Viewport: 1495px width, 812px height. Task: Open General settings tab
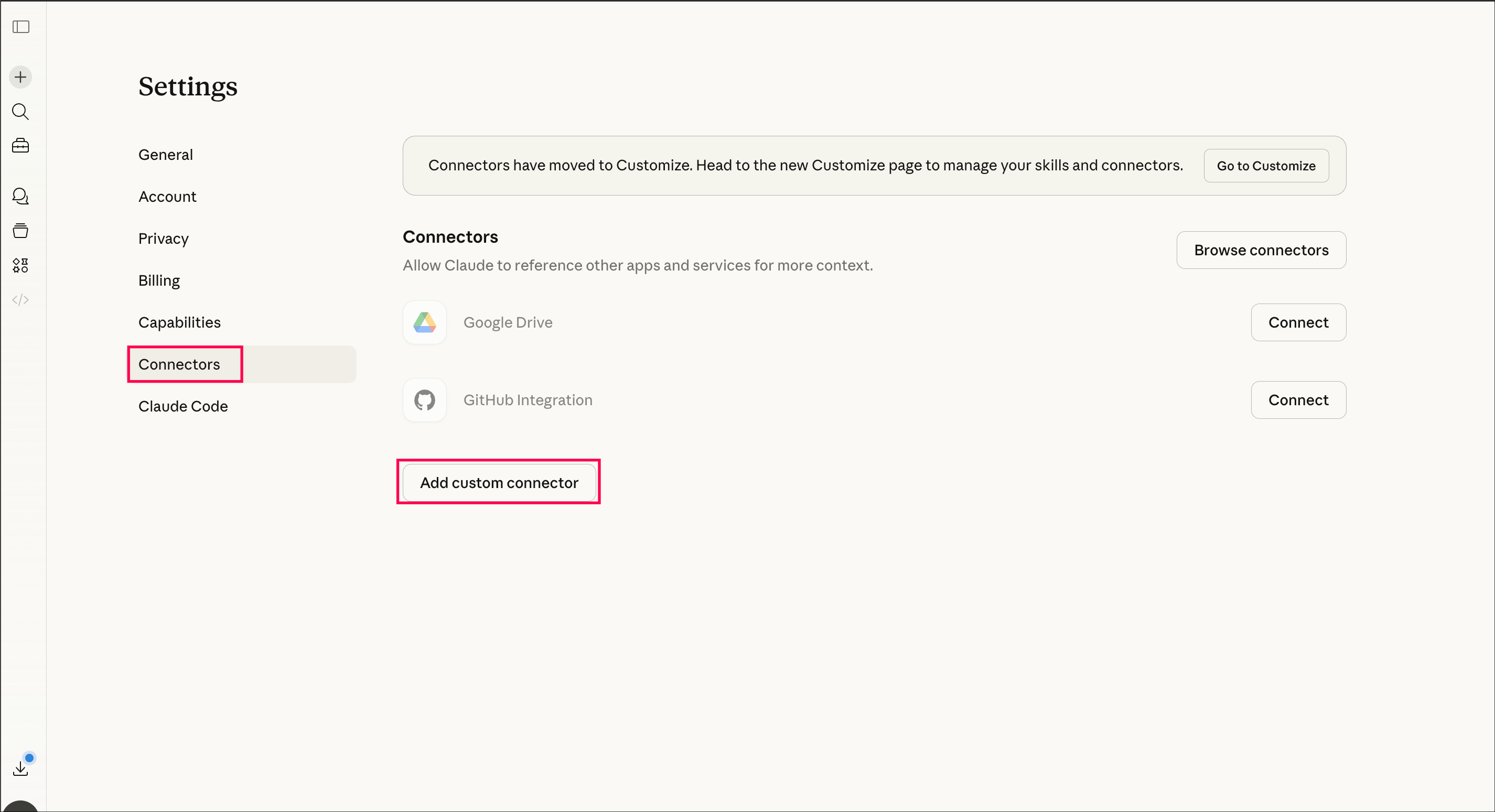click(x=165, y=155)
